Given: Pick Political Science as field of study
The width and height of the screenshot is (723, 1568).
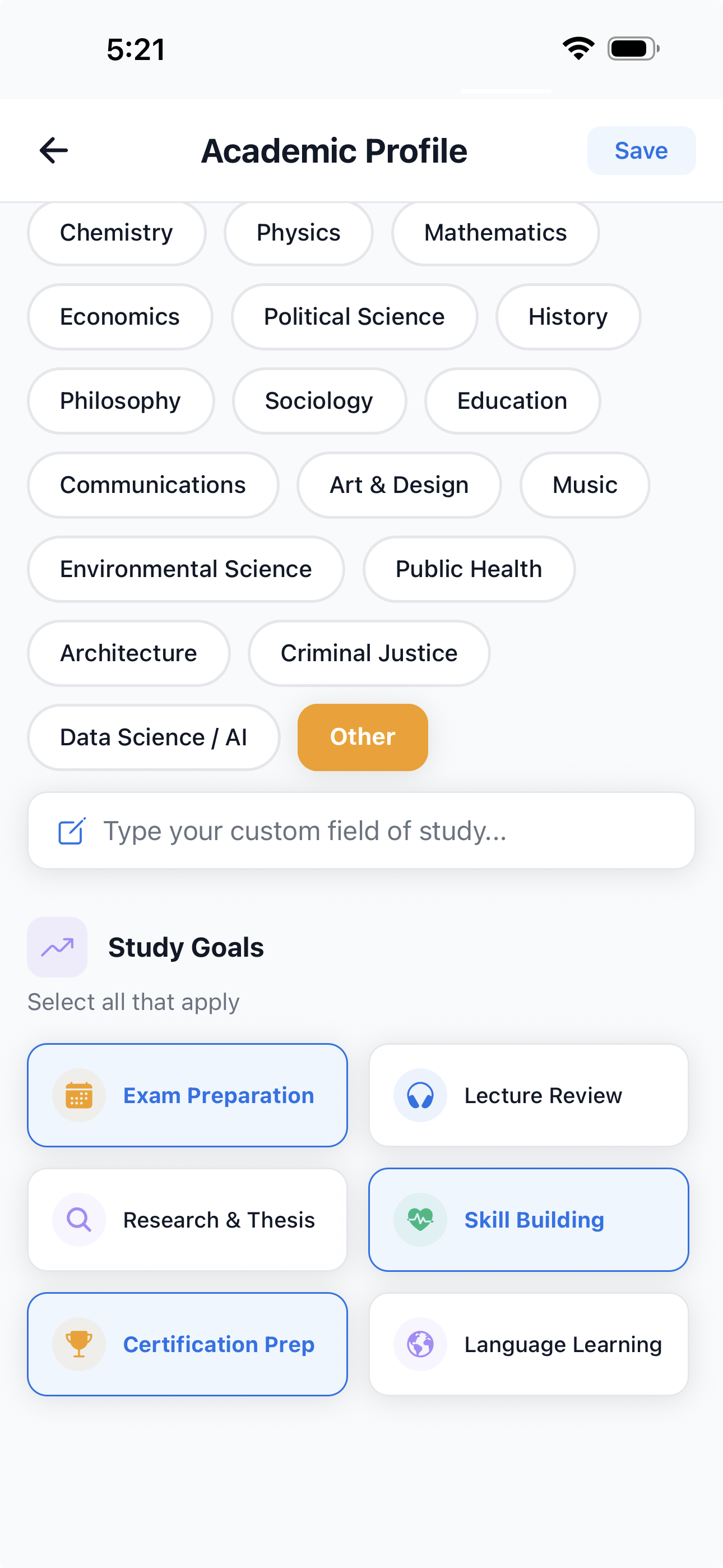Looking at the screenshot, I should pos(354,316).
